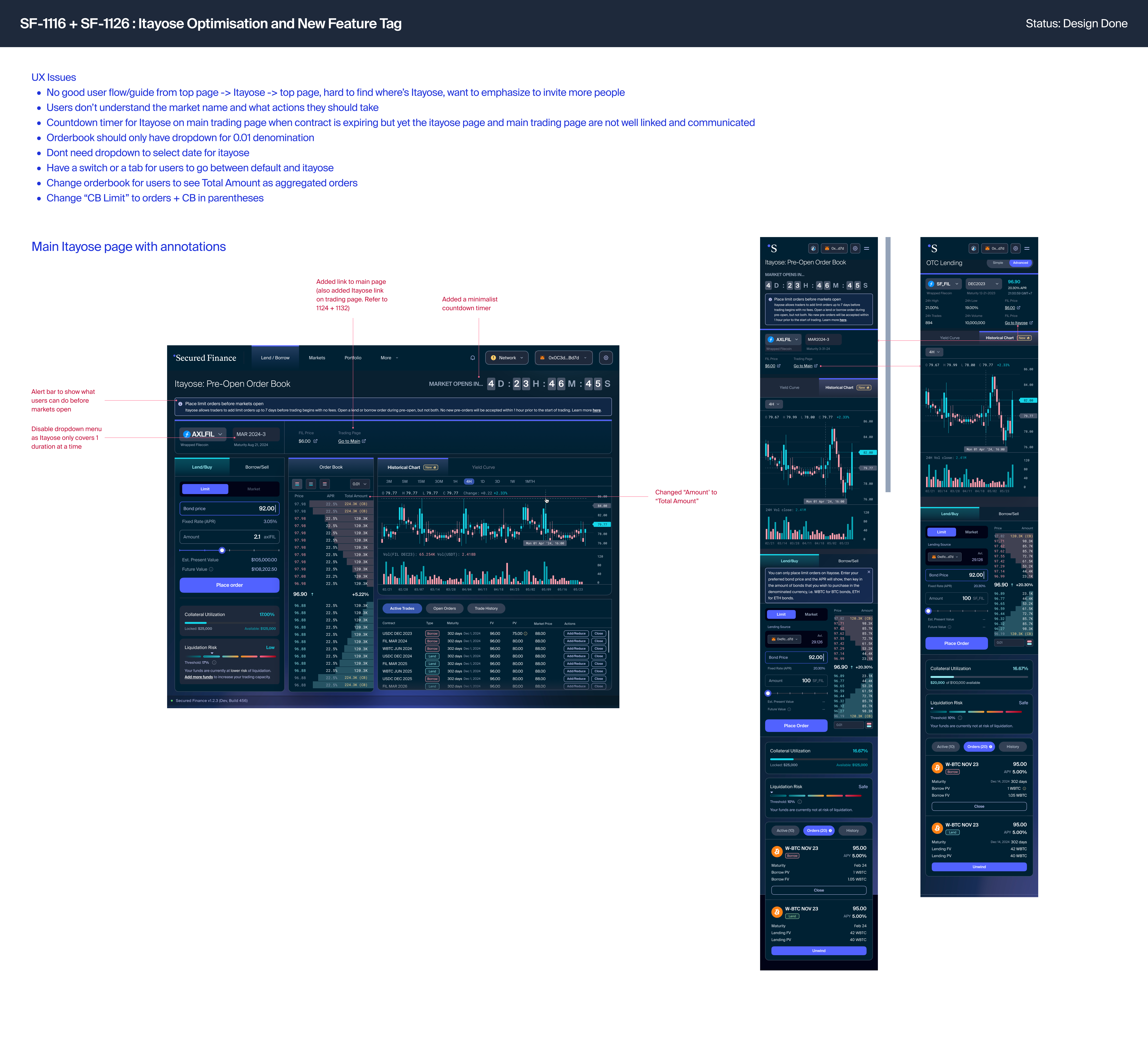Open the settings gear in the OTC Lending mobile screen
Image resolution: width=1148 pixels, height=1040 pixels.
coord(1015,248)
